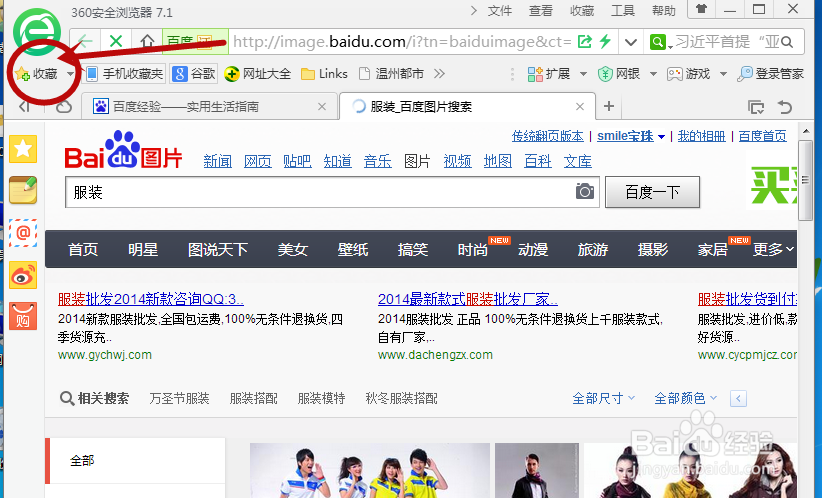Click the page vertical scrollbar thumb
This screenshot has width=822, height=498.
(805, 181)
